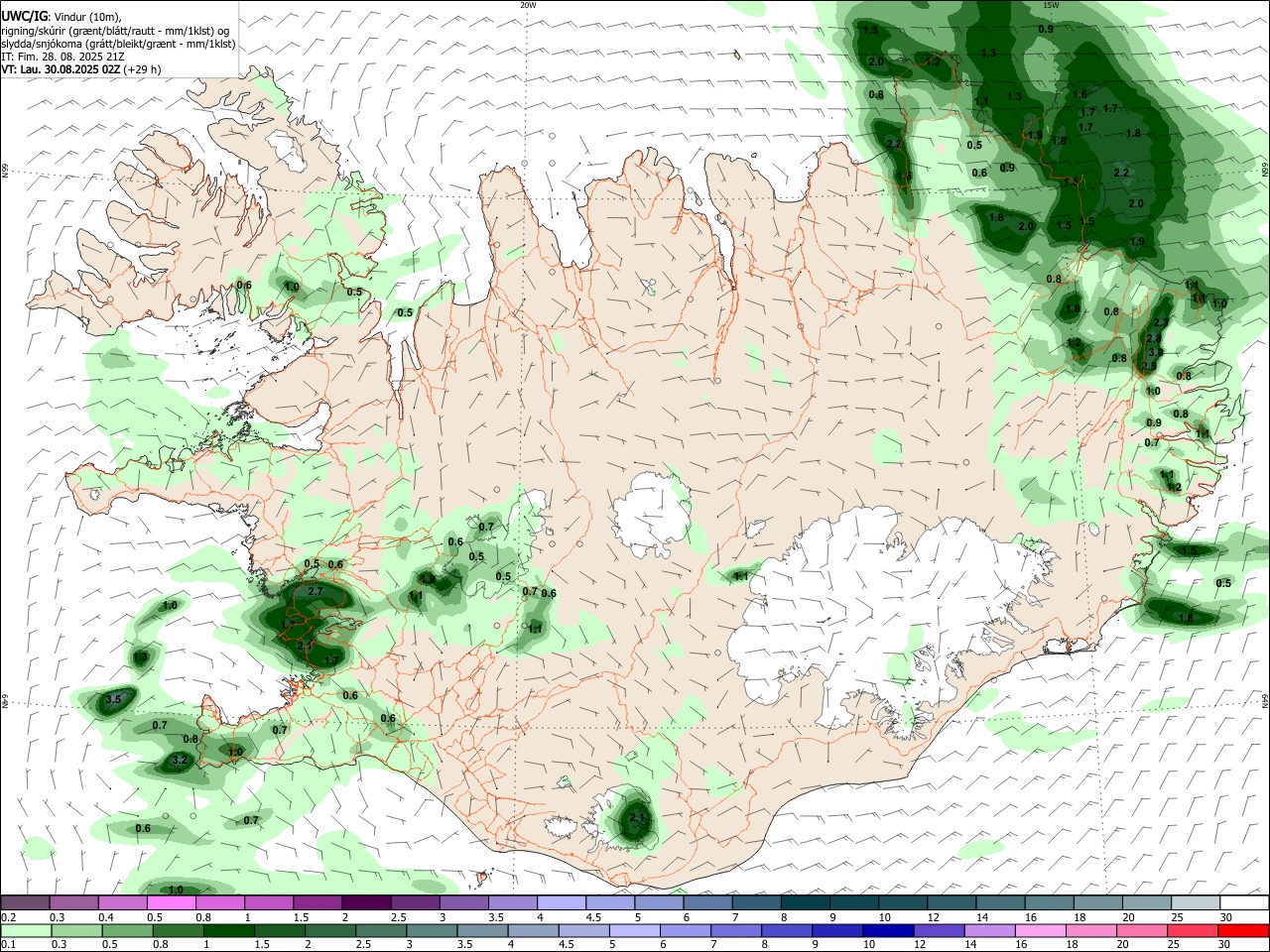Click the light violet lower legend swatch between 14 and 16
Screen dimensions: 1270x952
[988, 931]
